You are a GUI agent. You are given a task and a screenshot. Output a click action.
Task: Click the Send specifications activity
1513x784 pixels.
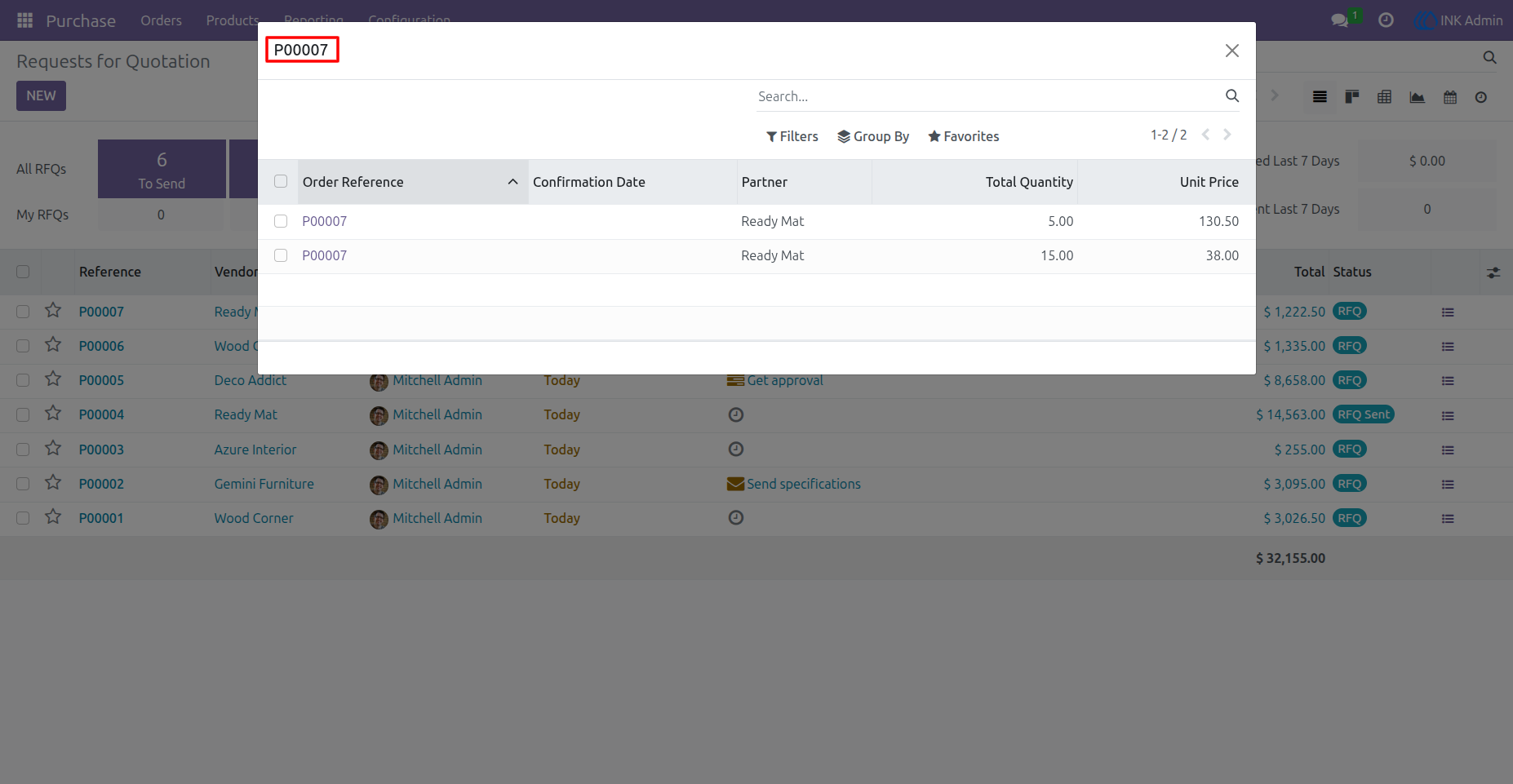tap(804, 484)
